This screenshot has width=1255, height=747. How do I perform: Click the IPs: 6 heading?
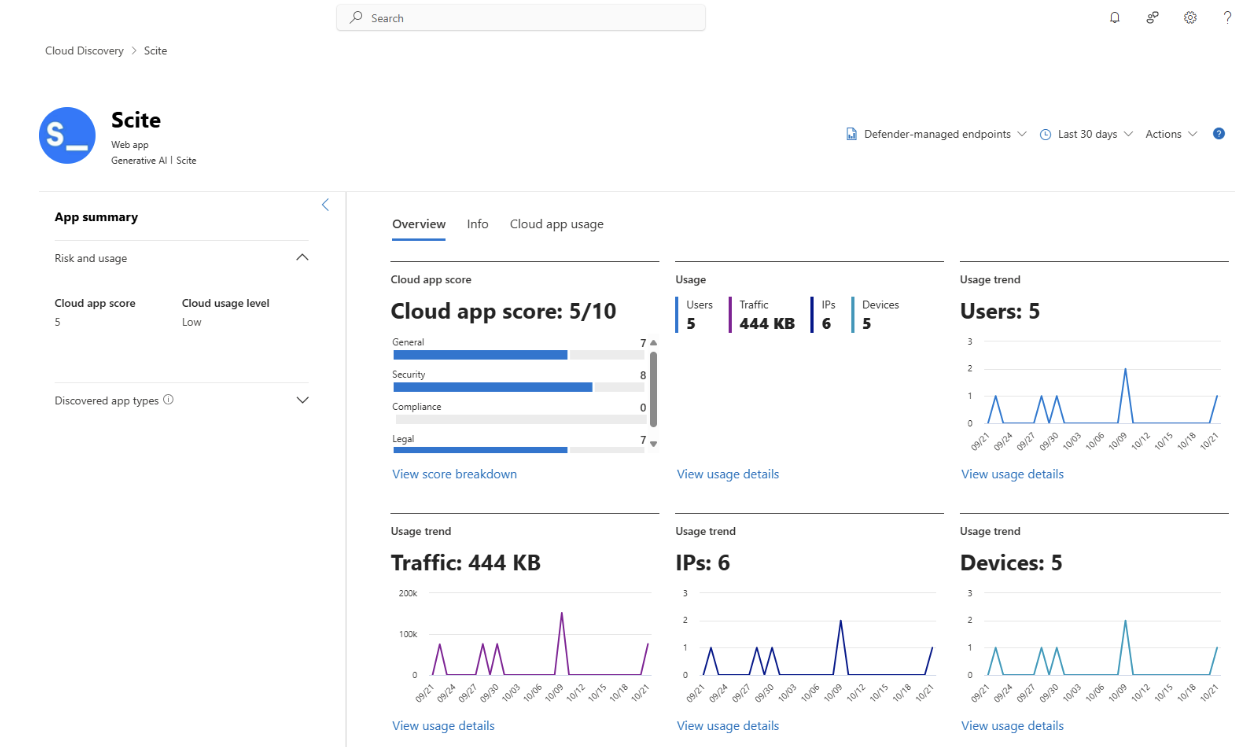tap(703, 563)
